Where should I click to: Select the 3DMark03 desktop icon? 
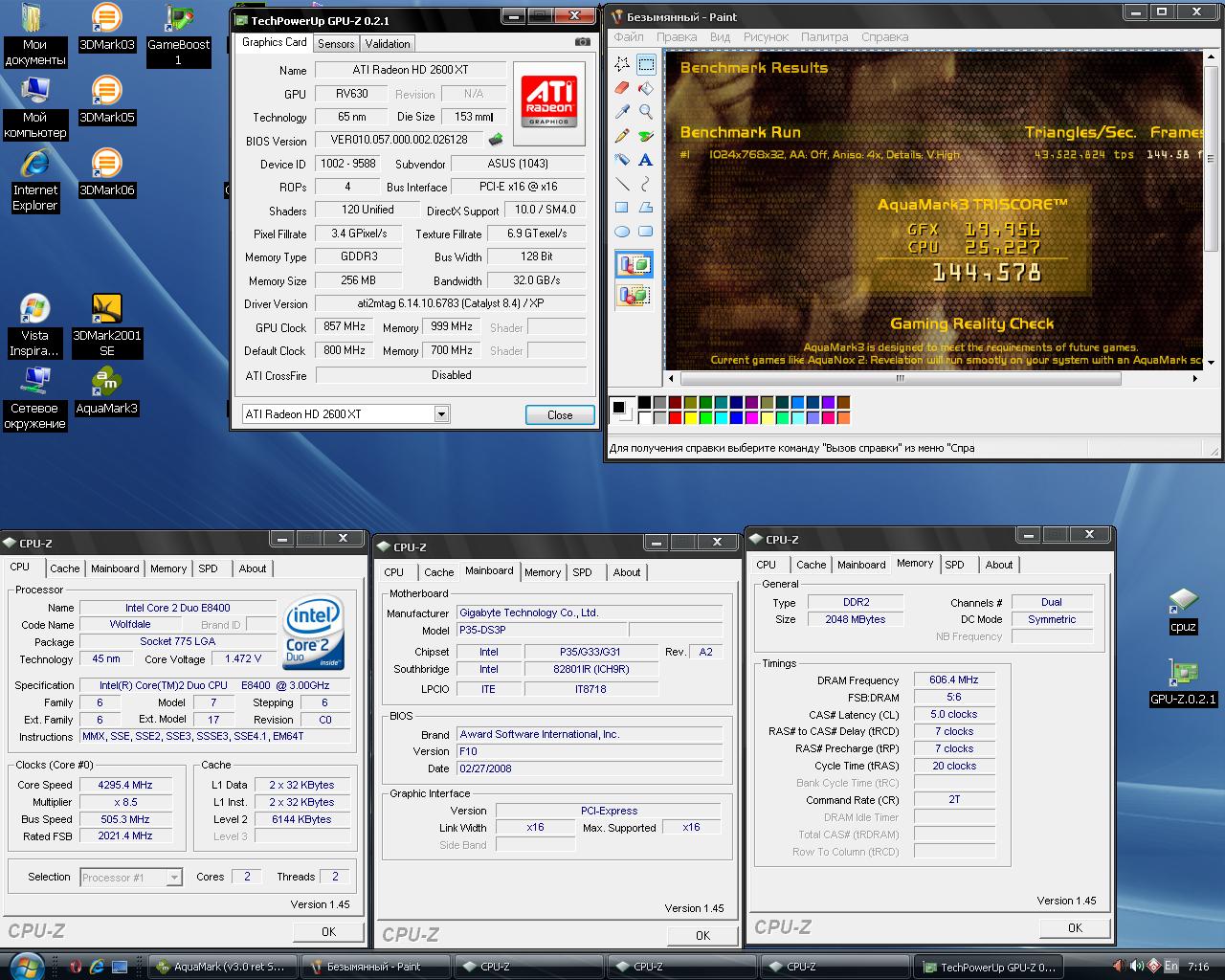106,28
